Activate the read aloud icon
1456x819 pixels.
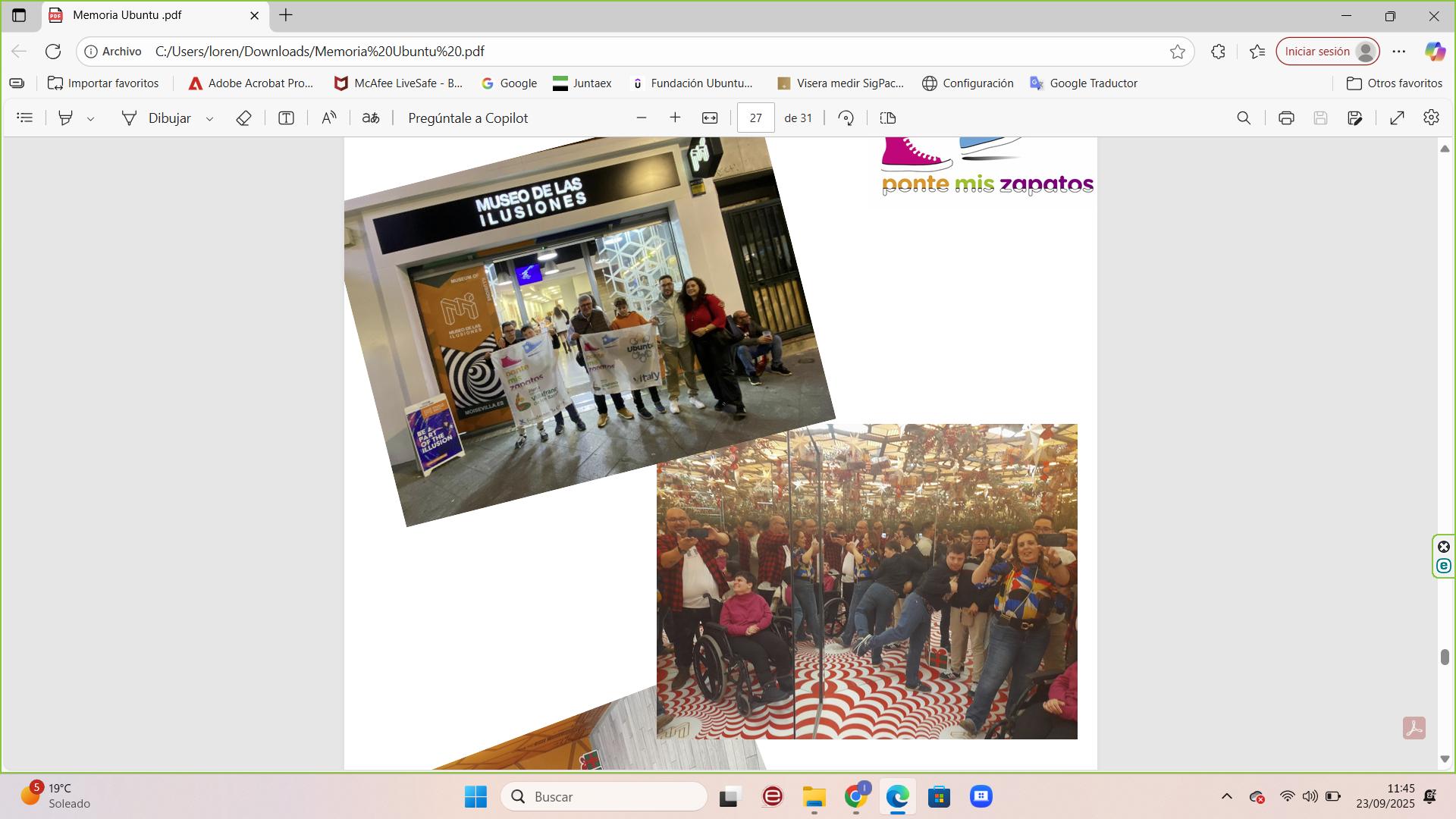tap(328, 118)
